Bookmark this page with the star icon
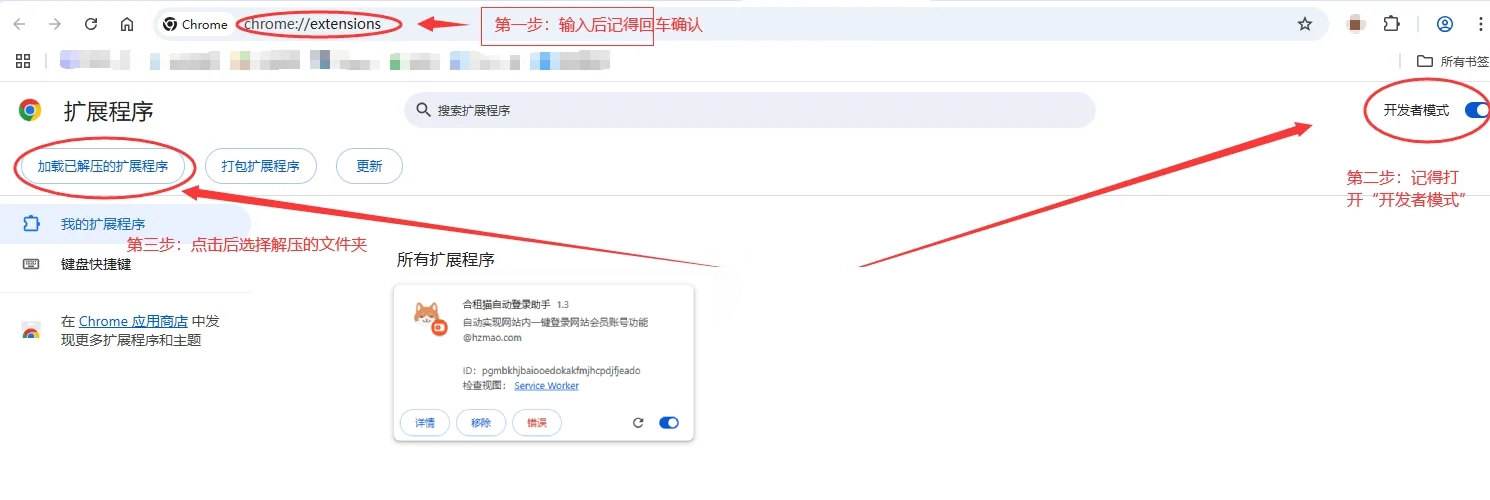This screenshot has height=500, width=1490. coord(1304,24)
